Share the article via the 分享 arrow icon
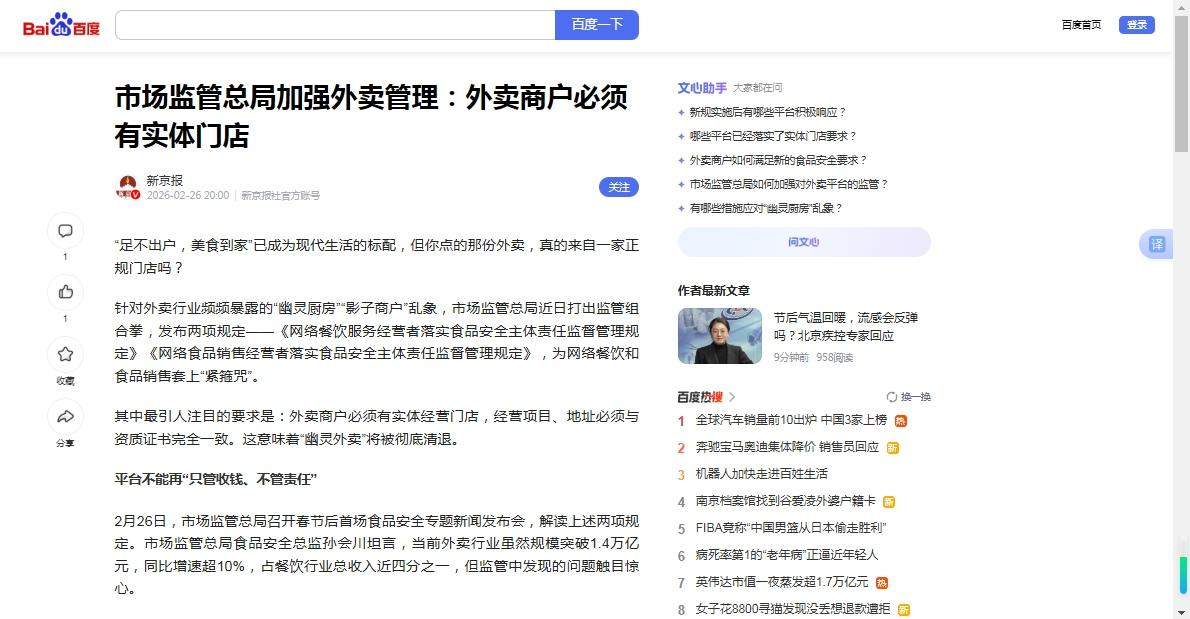 coord(65,416)
